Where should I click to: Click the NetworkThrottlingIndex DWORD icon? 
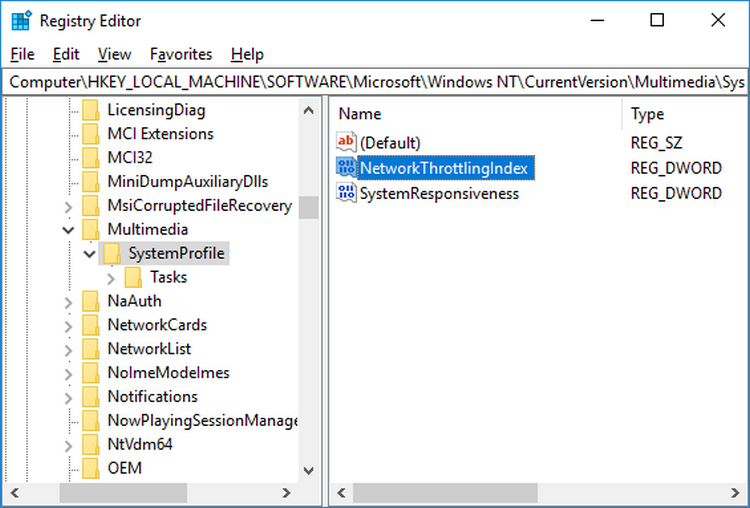click(x=346, y=167)
